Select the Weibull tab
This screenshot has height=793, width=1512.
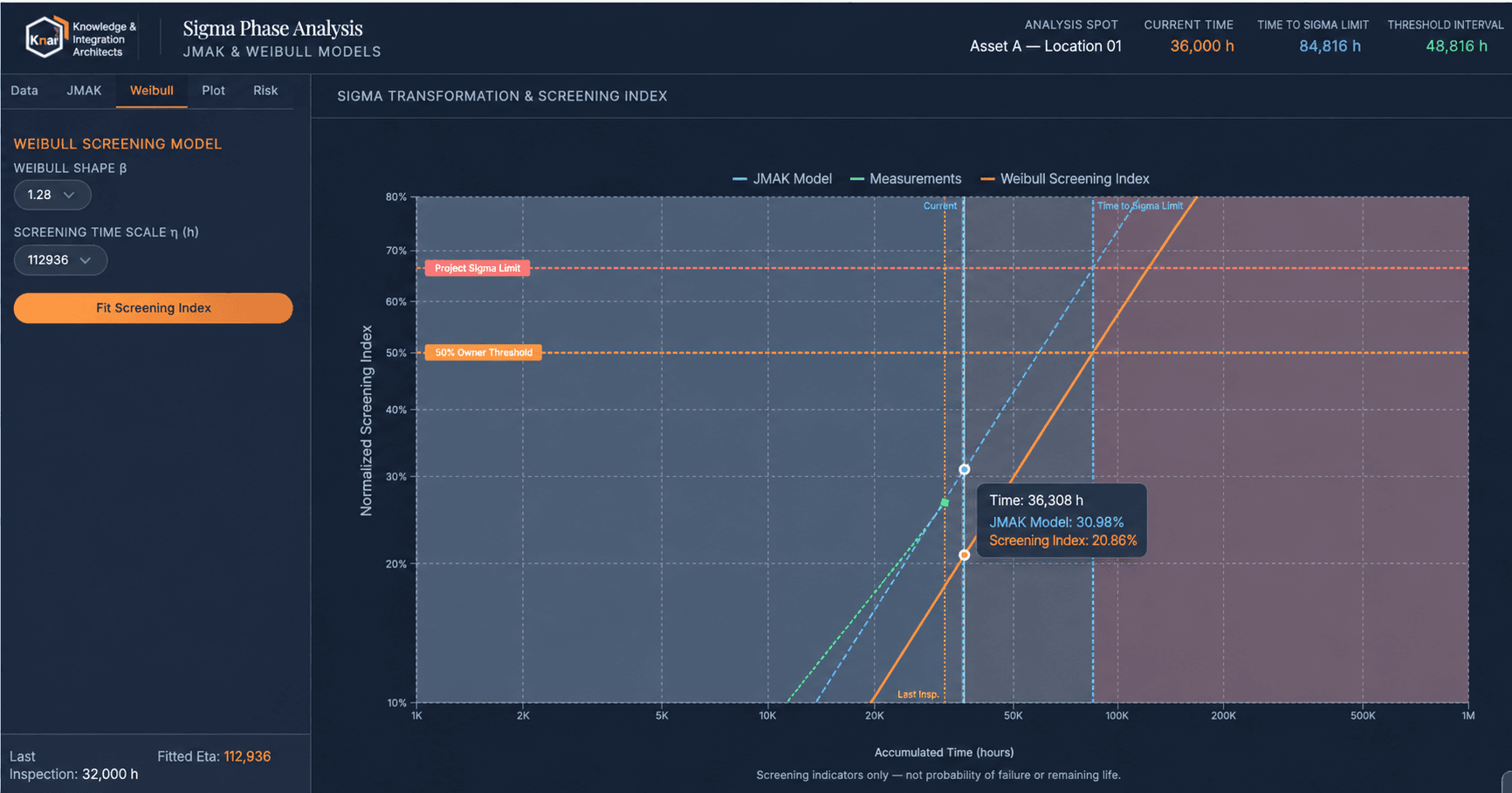click(152, 91)
